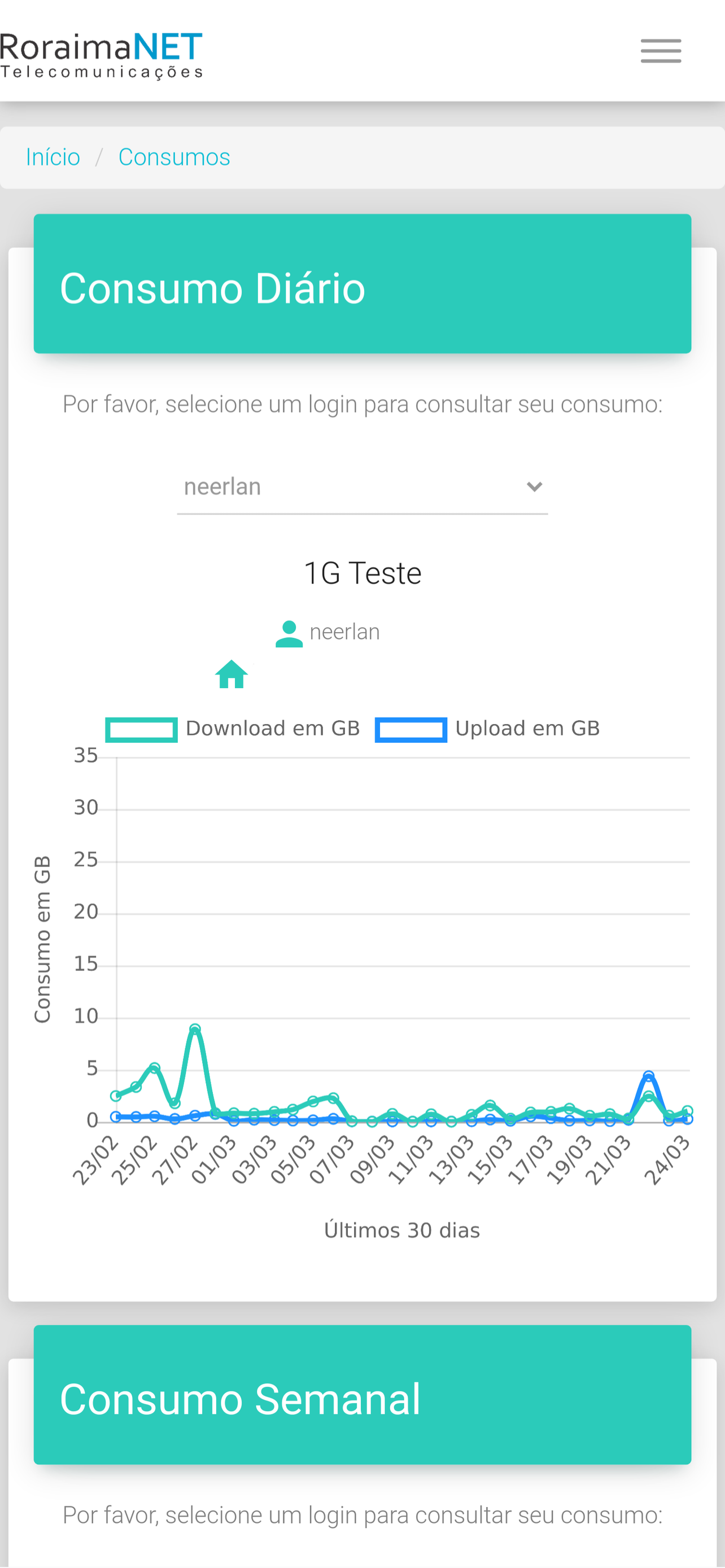Image resolution: width=725 pixels, height=1568 pixels.
Task: Go to the Início breadcrumb link
Action: (53, 157)
